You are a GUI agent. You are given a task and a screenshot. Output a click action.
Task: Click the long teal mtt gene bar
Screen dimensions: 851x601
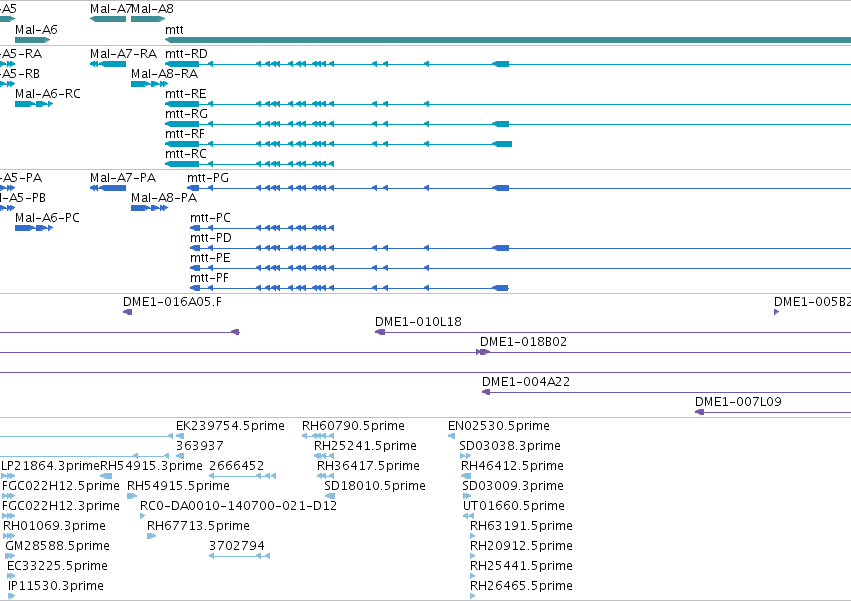tap(508, 40)
